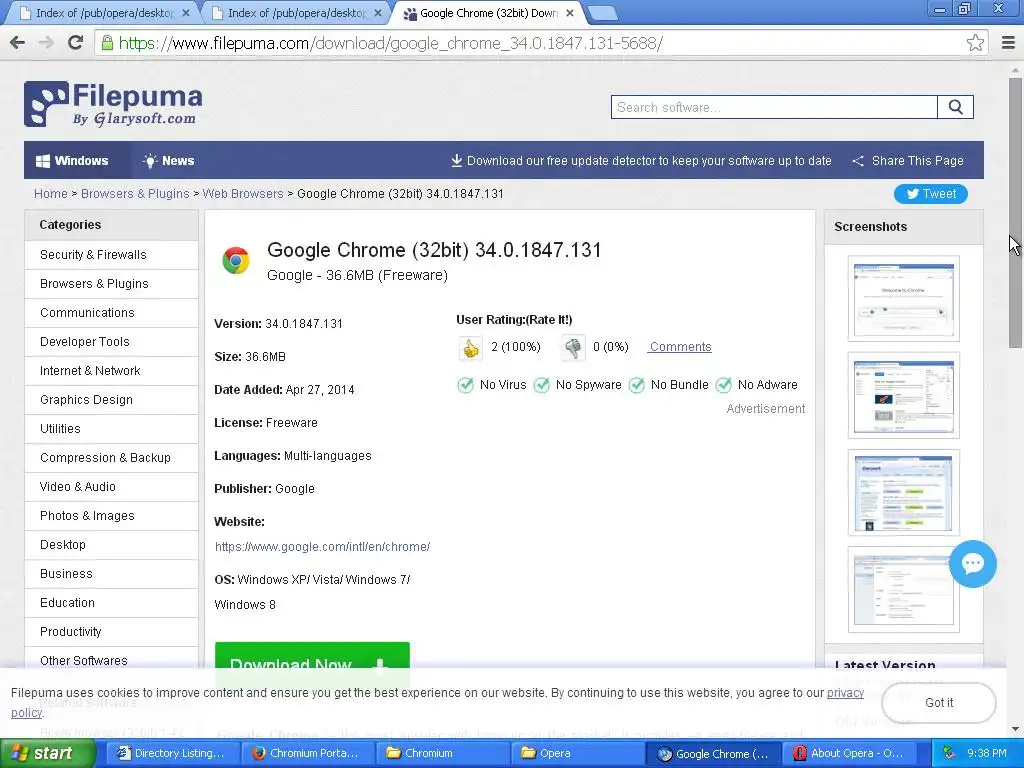The height and width of the screenshot is (768, 1024).
Task: Click the thumbs-down rating icon
Action: click(573, 348)
